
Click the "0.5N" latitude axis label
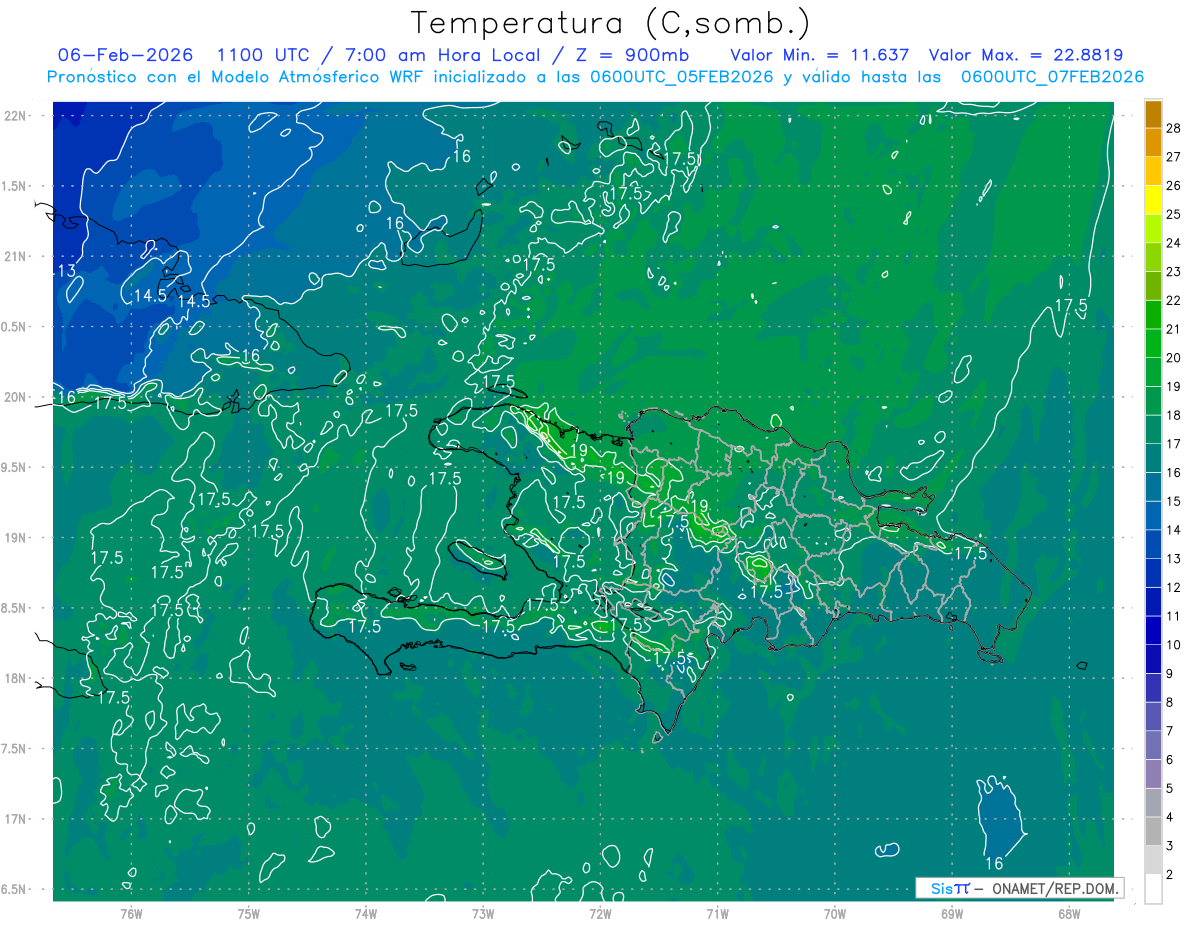15,327
